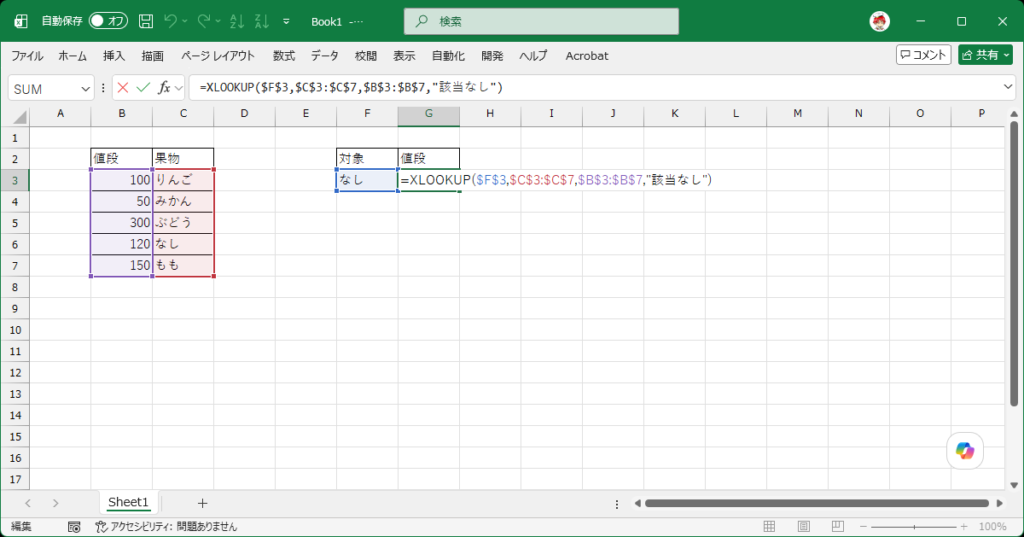Click the コメント button
The image size is (1024, 537).
[x=923, y=55]
